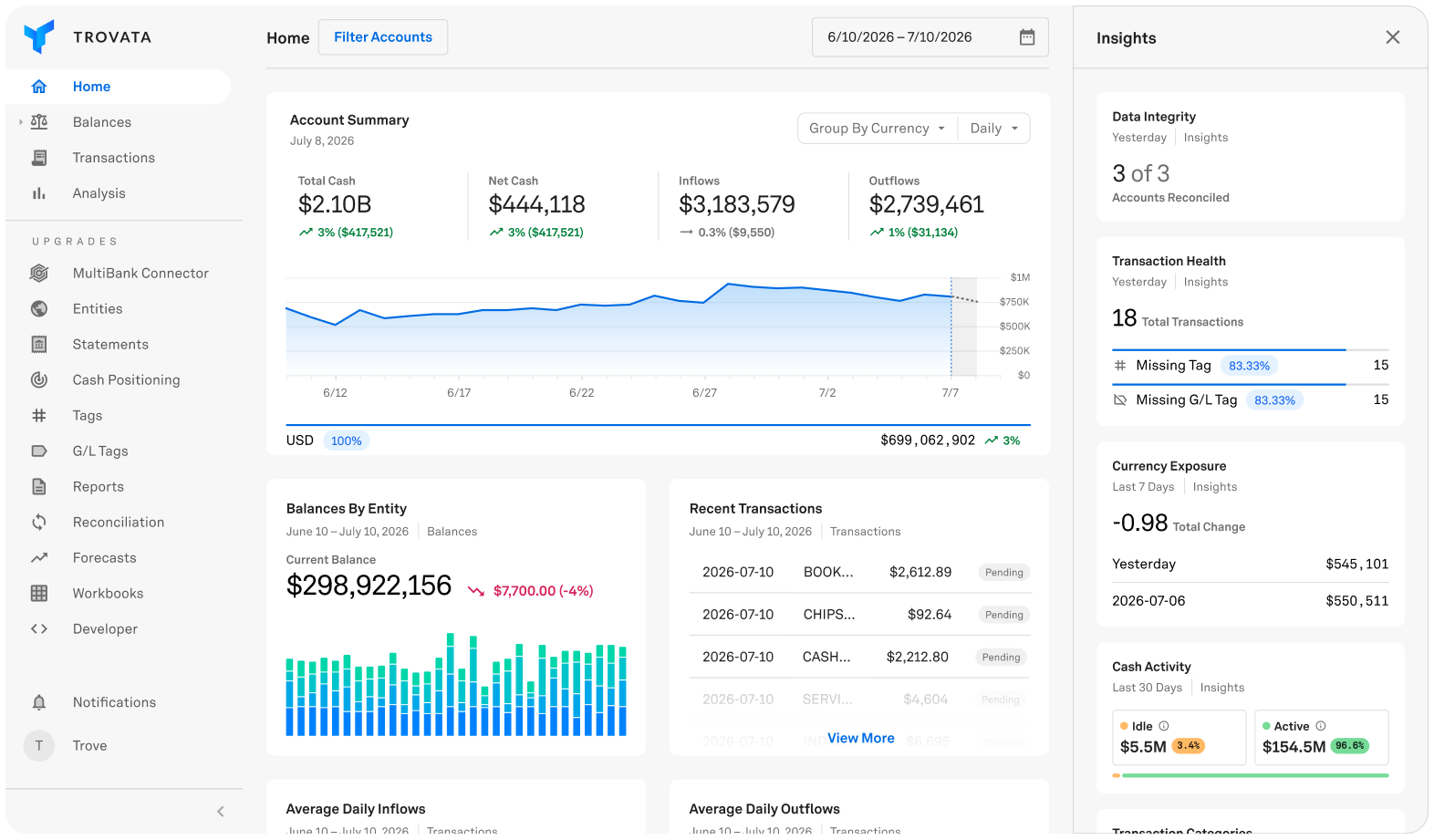Click the Statements icon
The height and width of the screenshot is (840, 1434).
tap(39, 344)
